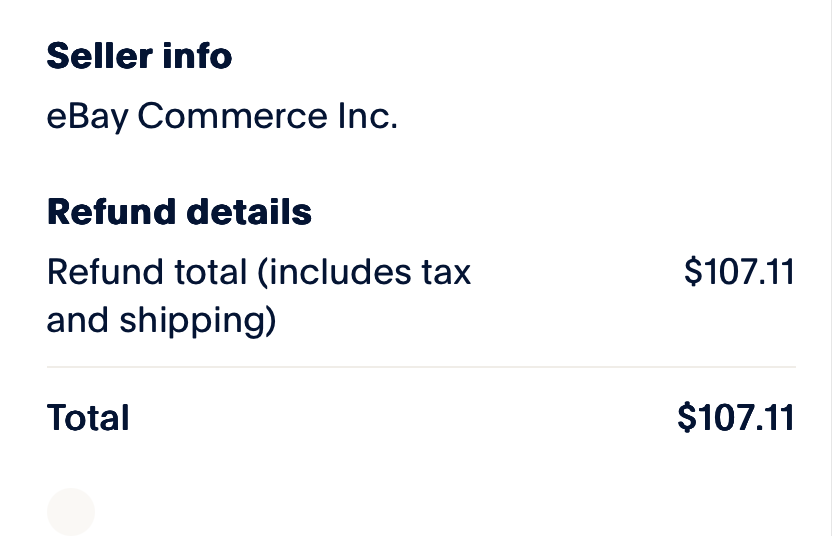Click the dollar sign of the bold Total amount
This screenshot has height=536, width=832.
(x=686, y=417)
